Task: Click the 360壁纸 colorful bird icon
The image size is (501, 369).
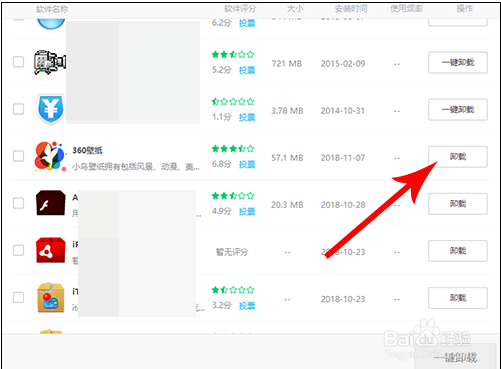Action: (x=50, y=156)
